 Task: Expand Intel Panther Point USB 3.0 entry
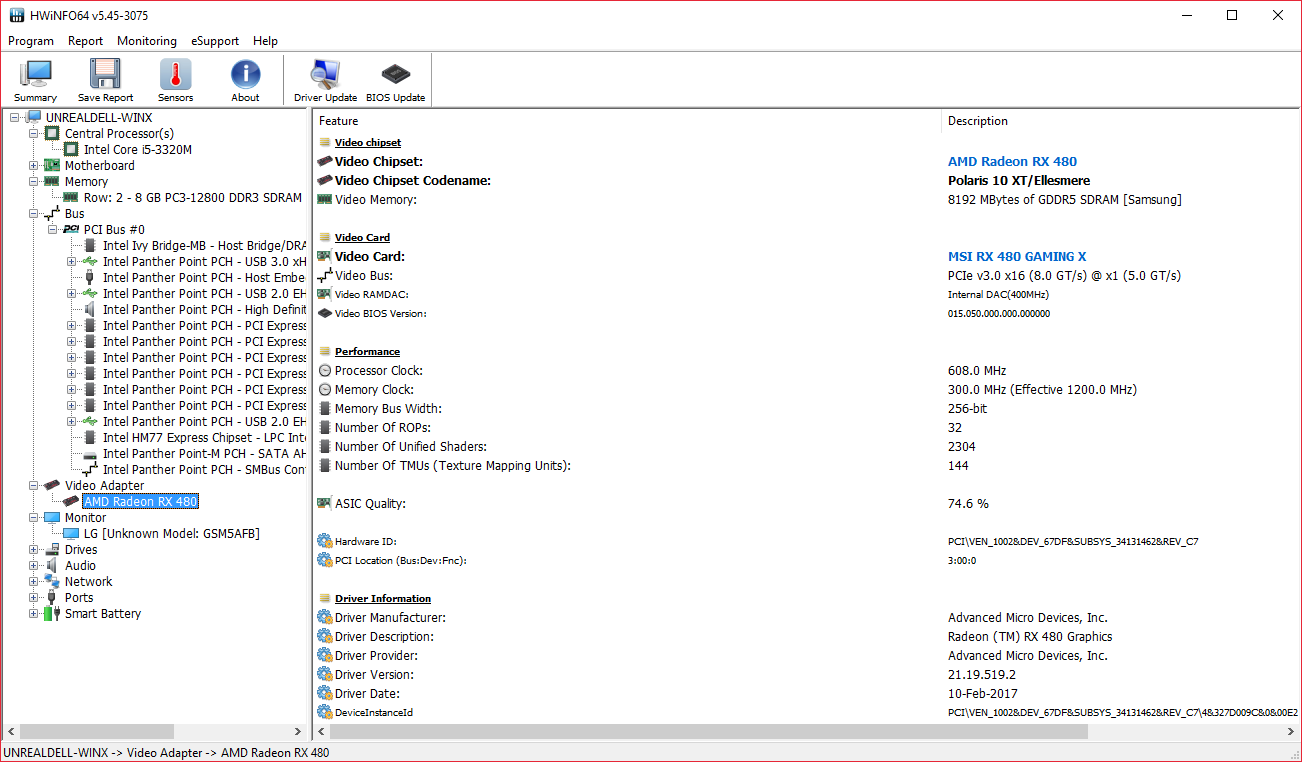click(x=72, y=262)
